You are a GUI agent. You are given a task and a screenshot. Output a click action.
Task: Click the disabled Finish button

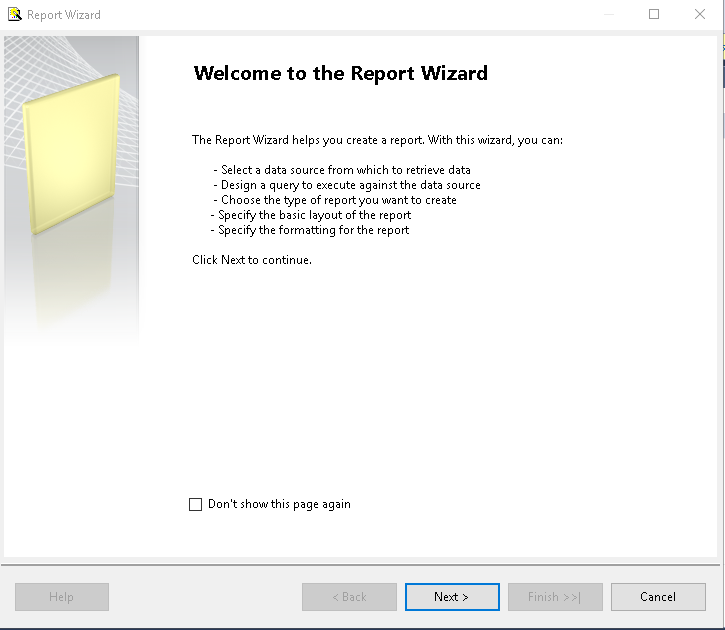(x=554, y=597)
